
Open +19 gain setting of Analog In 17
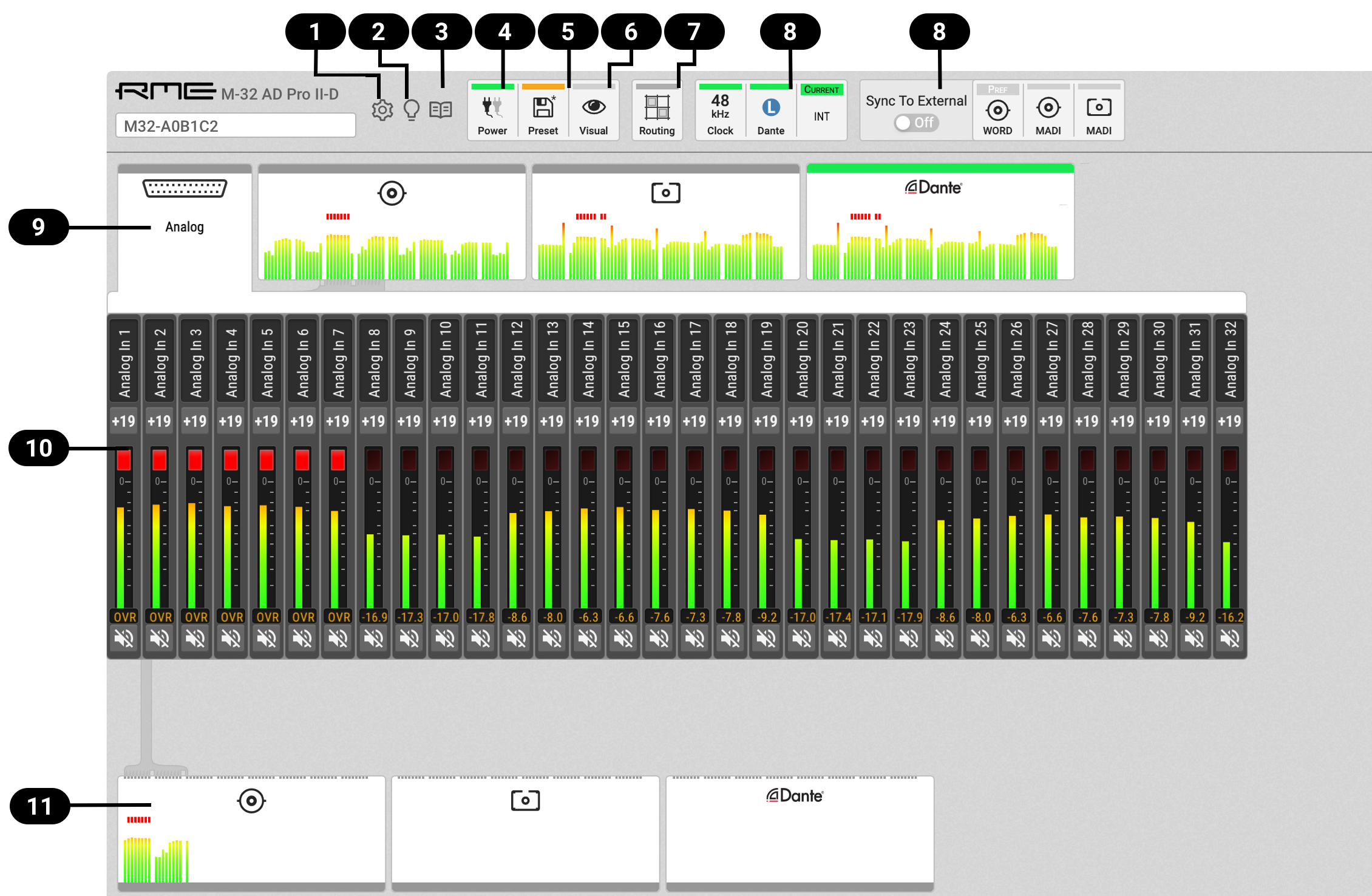coord(695,421)
